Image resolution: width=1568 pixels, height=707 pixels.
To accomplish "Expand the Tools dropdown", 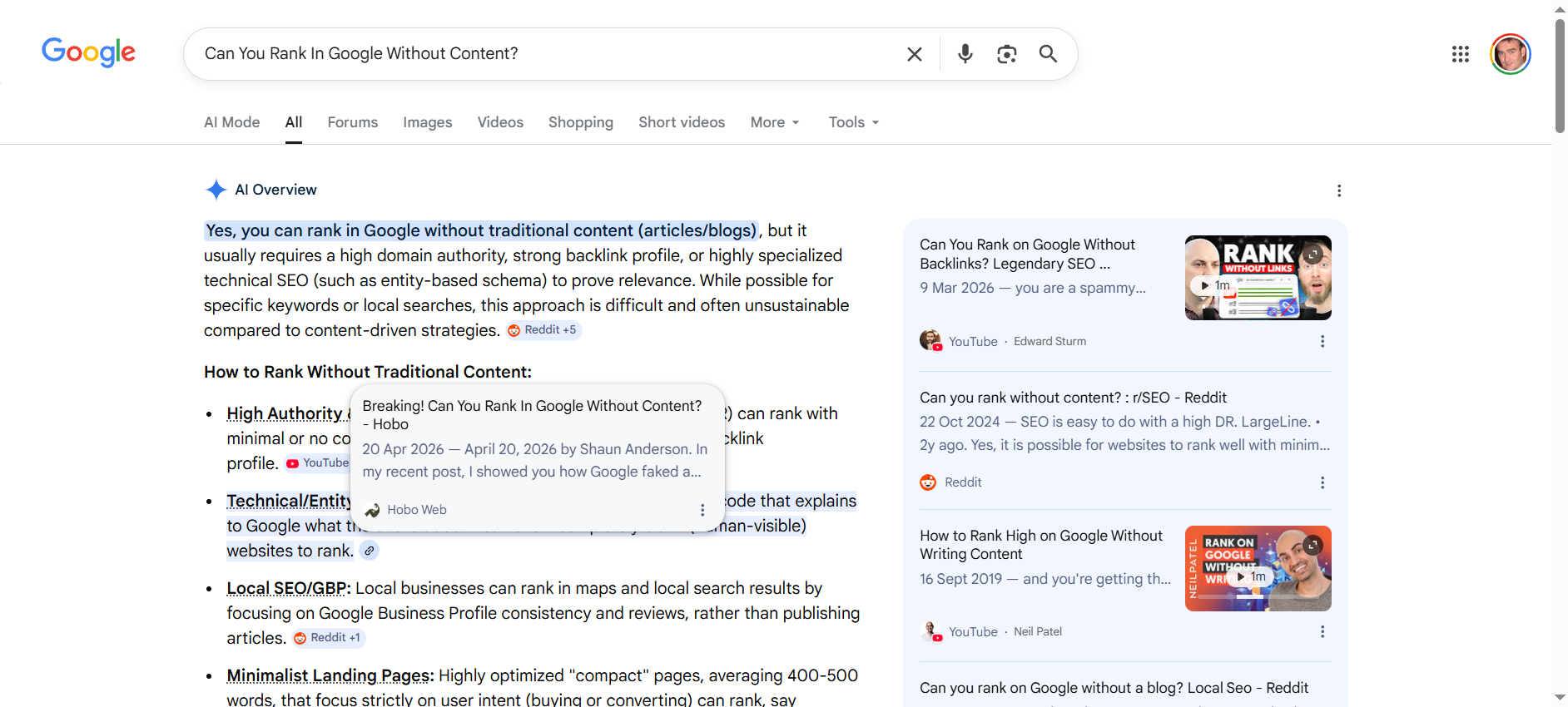I will point(853,122).
